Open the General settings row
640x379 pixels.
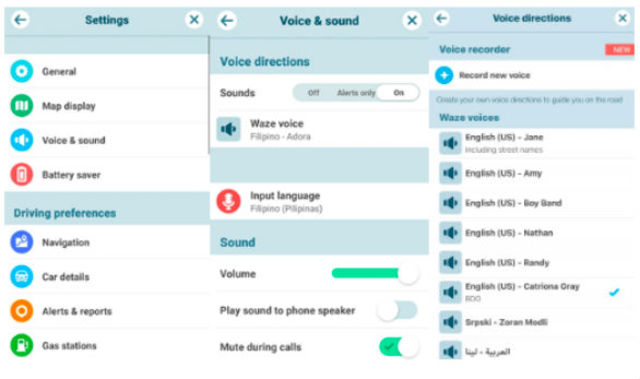click(107, 71)
